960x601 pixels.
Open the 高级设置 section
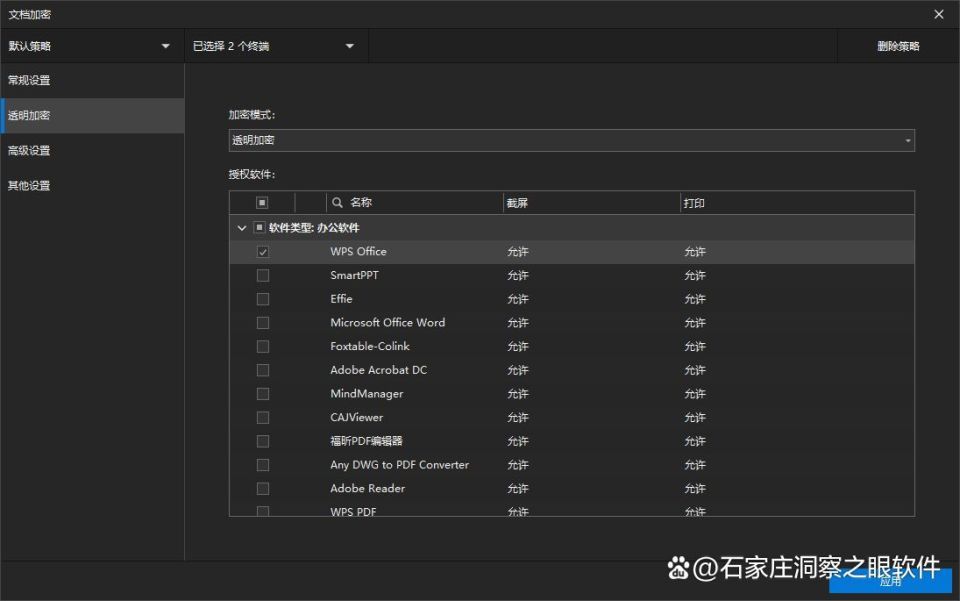(92, 151)
